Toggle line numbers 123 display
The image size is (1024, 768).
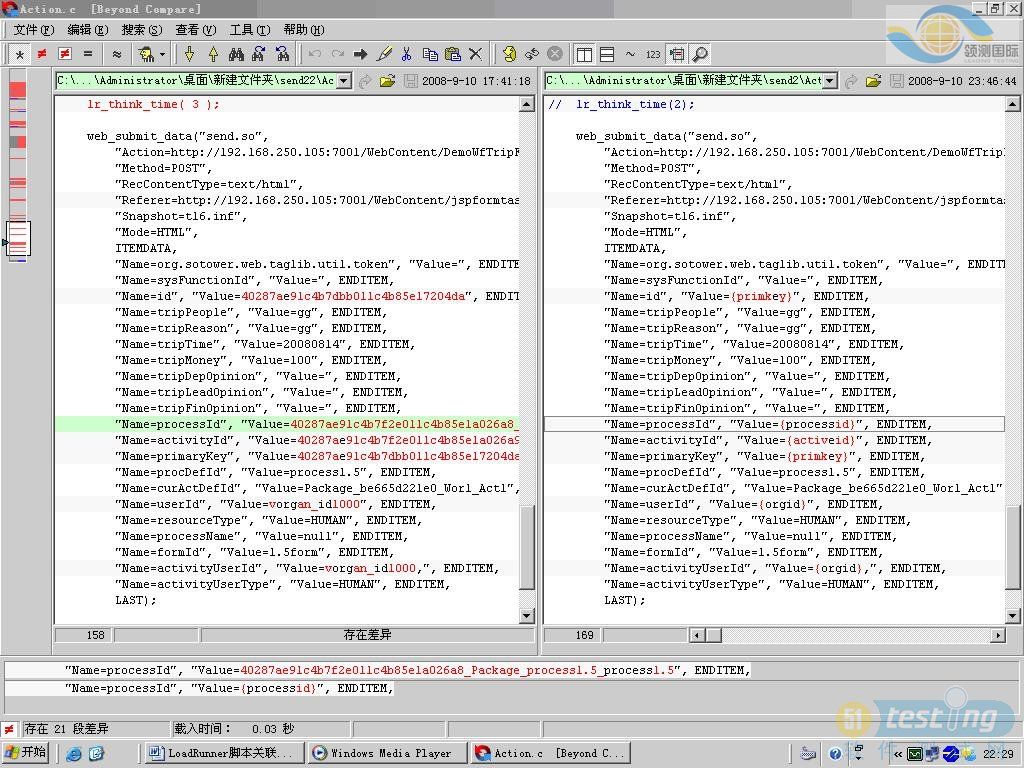(653, 54)
